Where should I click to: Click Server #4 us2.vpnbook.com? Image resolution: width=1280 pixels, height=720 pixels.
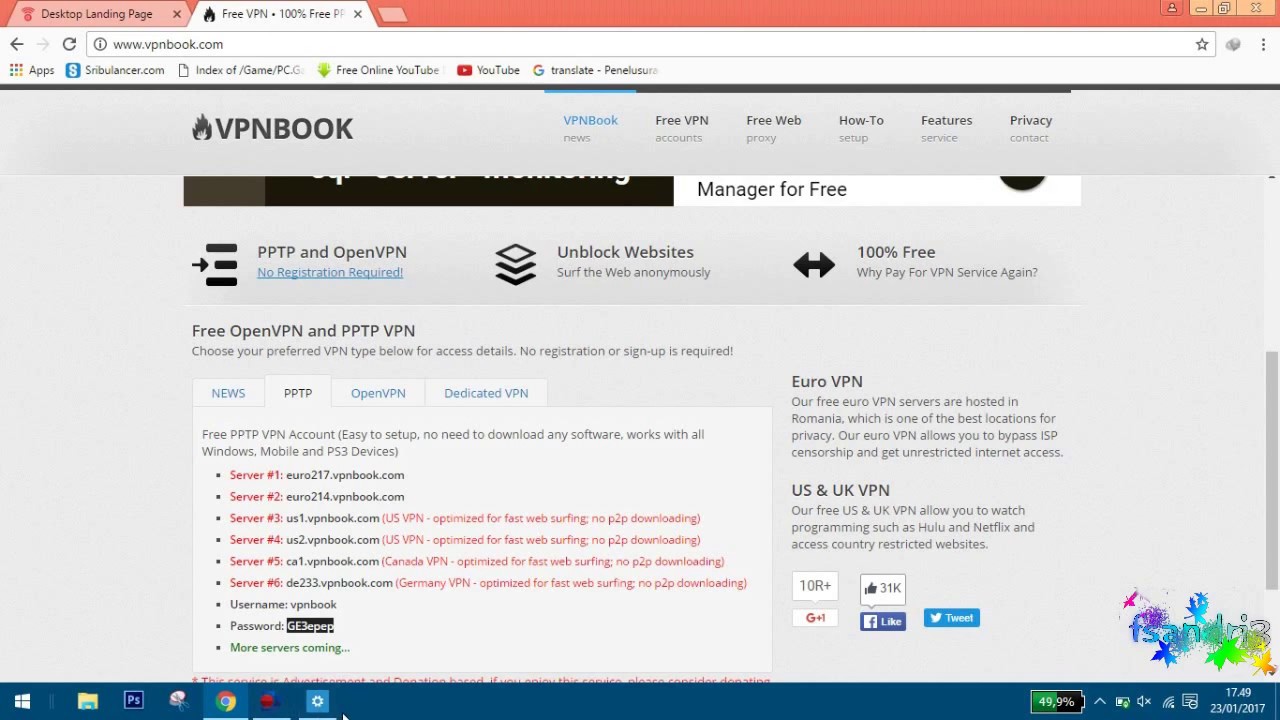(x=465, y=540)
